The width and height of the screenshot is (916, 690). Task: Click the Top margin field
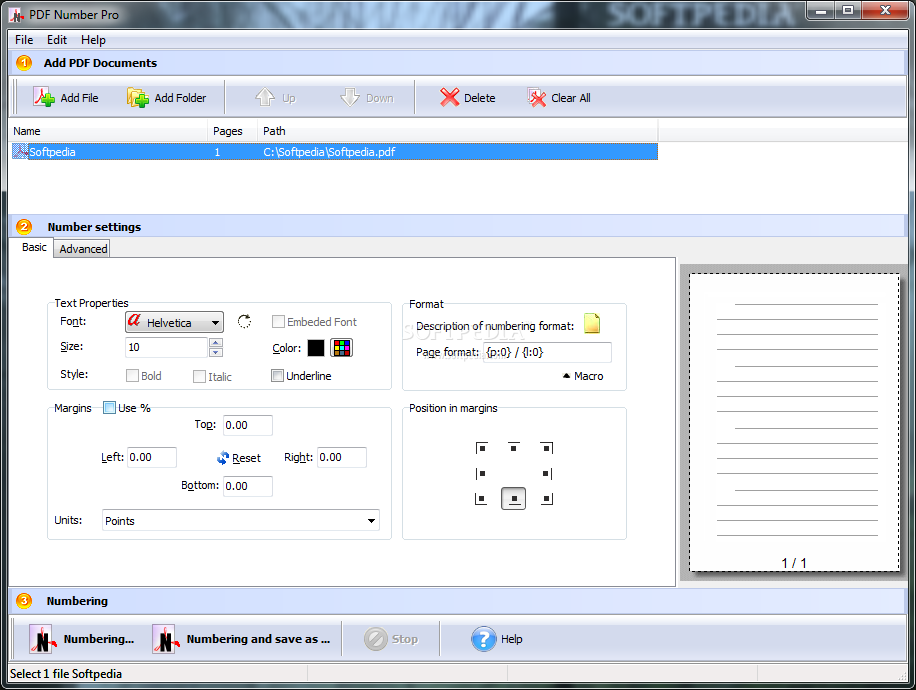(248, 425)
